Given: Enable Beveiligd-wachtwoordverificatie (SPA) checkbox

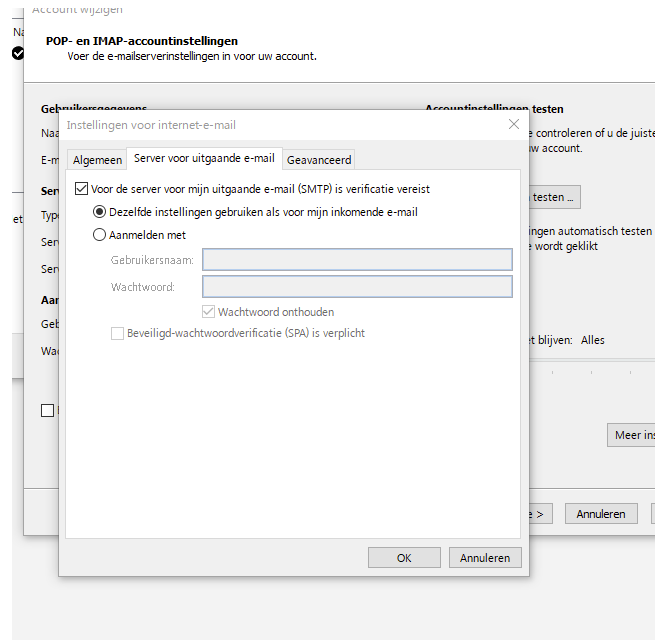Looking at the screenshot, I should click(x=118, y=333).
